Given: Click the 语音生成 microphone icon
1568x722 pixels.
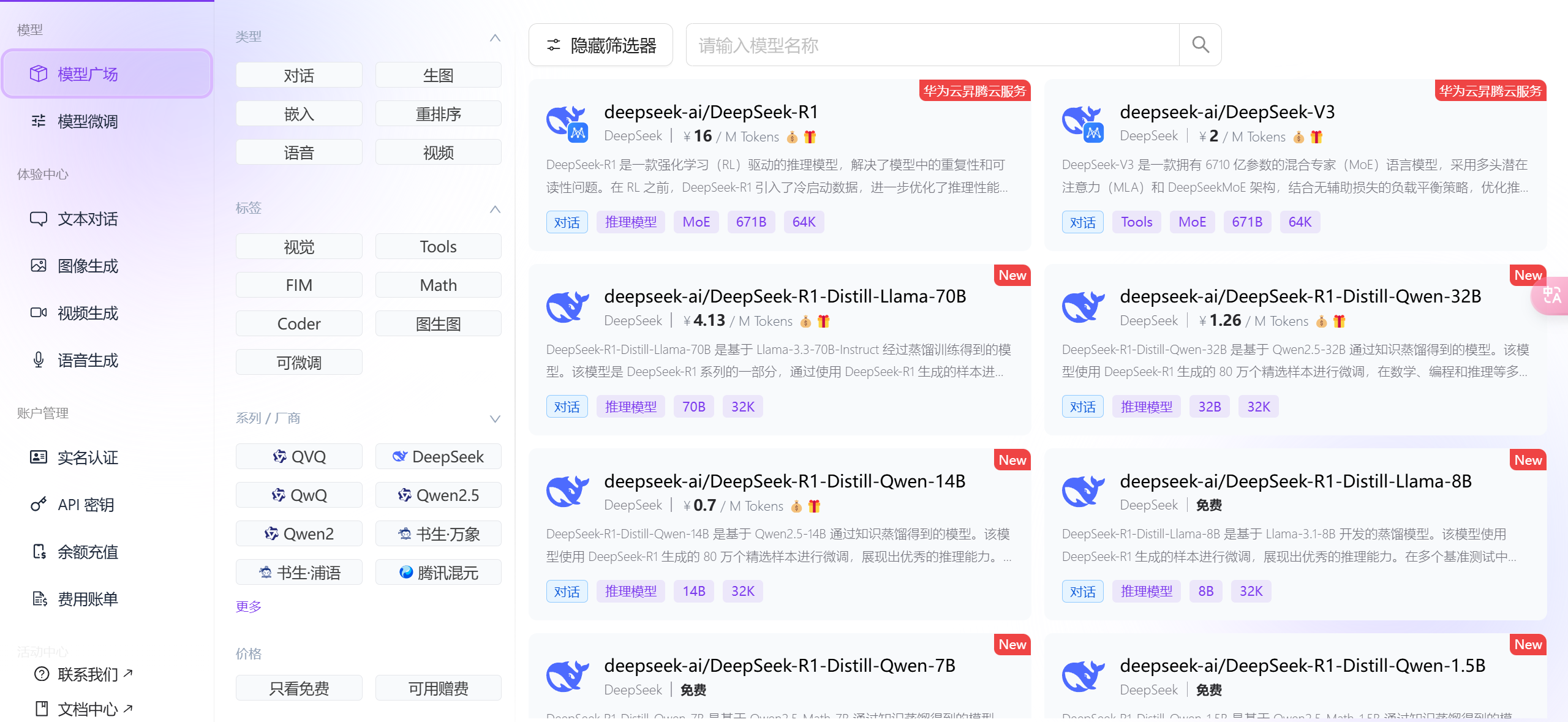Looking at the screenshot, I should pyautogui.click(x=39, y=360).
